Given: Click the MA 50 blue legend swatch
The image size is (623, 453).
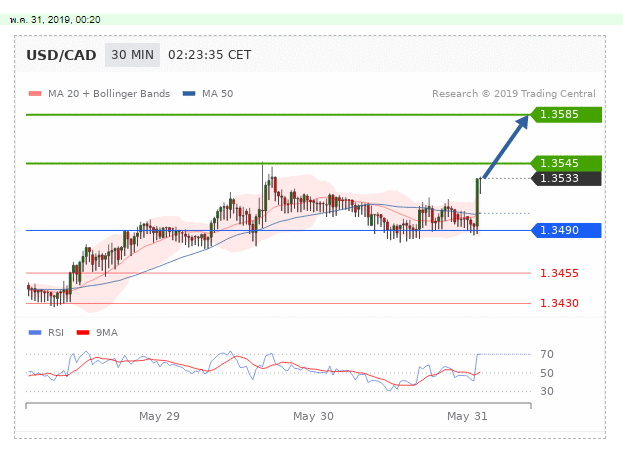Looking at the screenshot, I should (189, 94).
